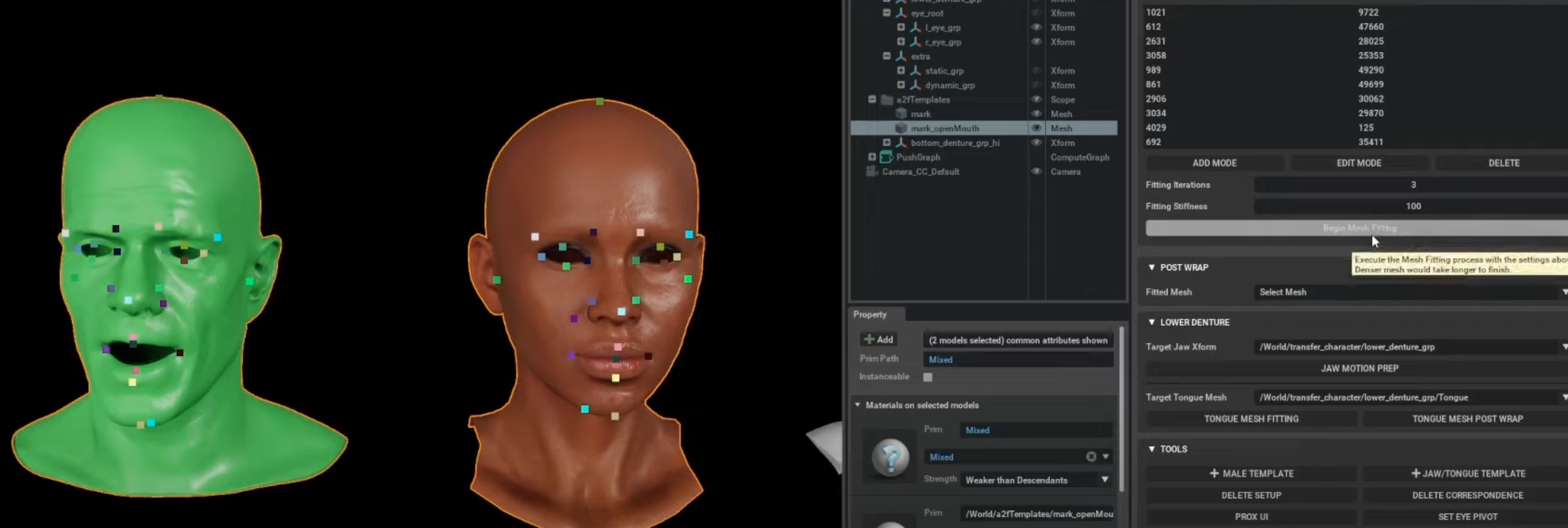1568x528 pixels.
Task: Toggle visibility eye of l_eye_grp
Action: 1036,28
